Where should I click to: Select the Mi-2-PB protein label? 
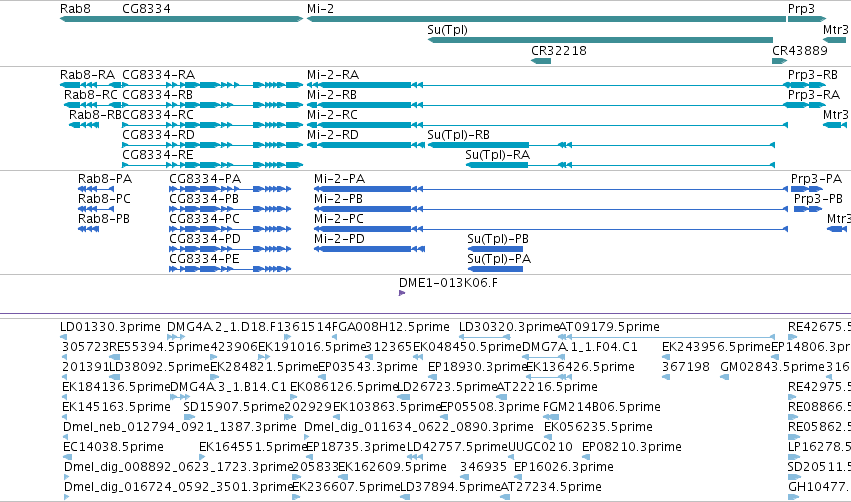[x=338, y=199]
